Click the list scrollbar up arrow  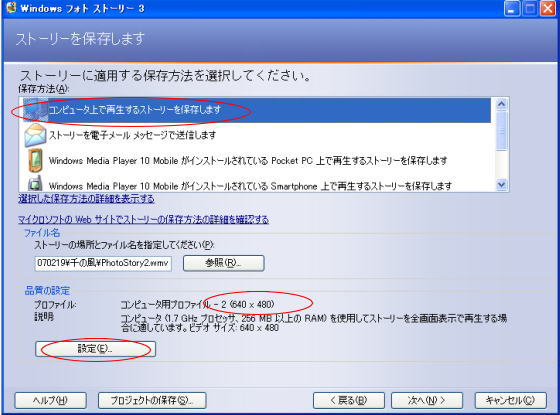coord(501,104)
